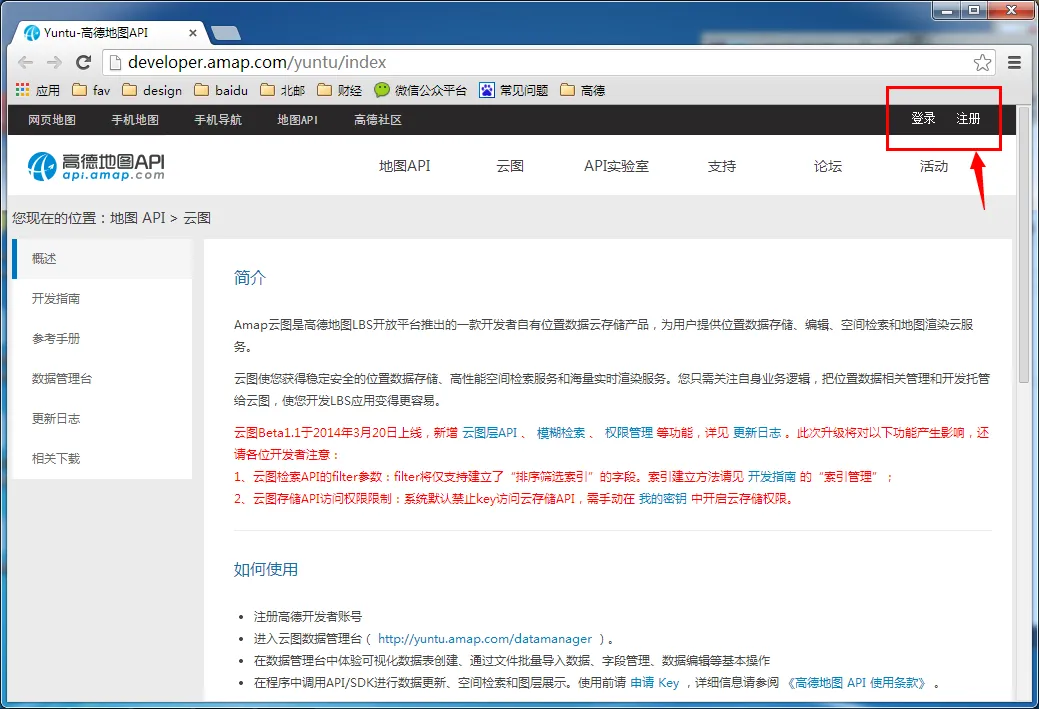Open 支持 in main navigation
Screen dimensions: 1039x709
pyautogui.click(x=722, y=166)
